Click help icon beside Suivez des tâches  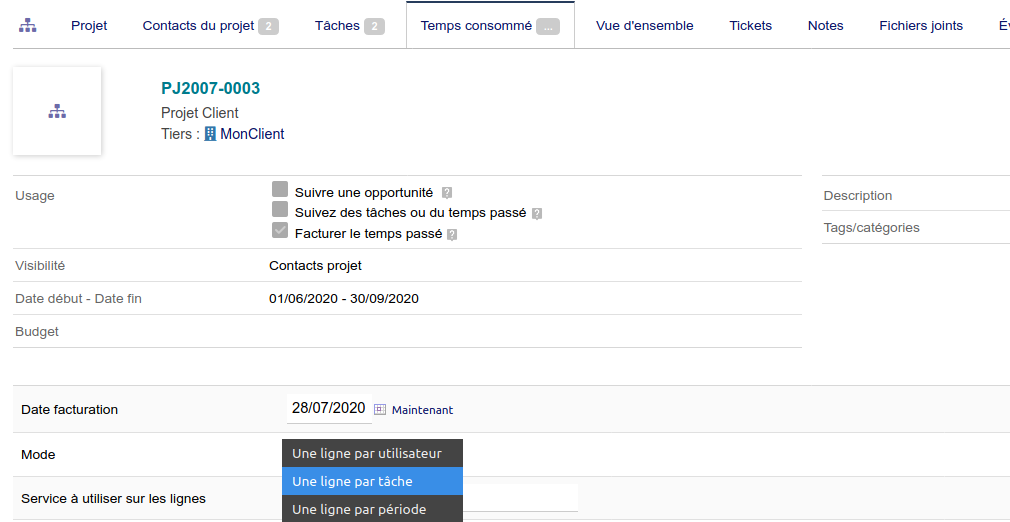click(x=537, y=213)
